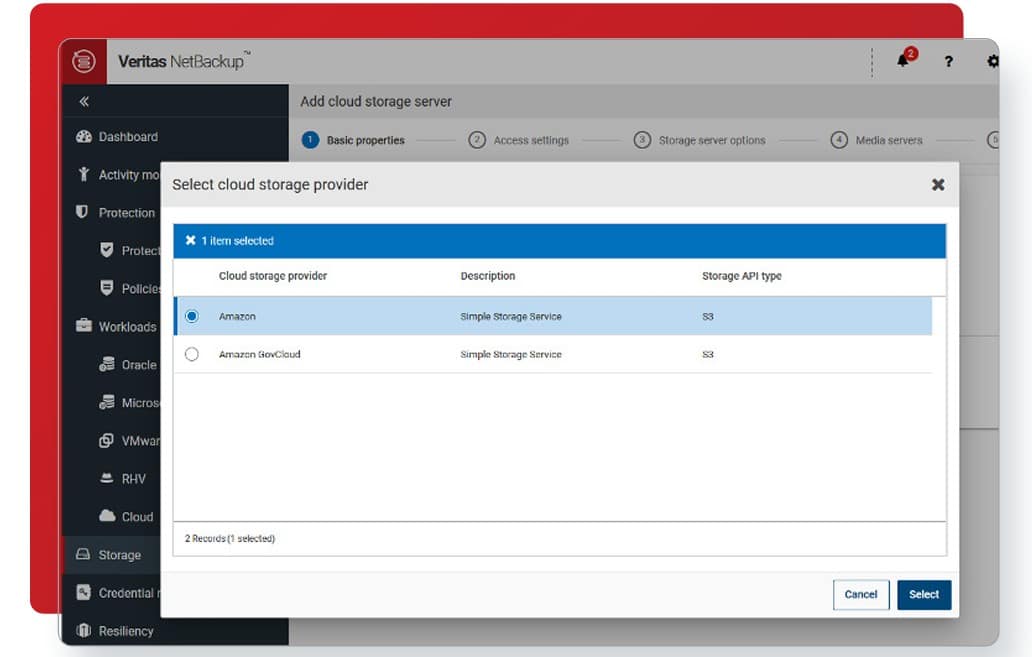The width and height of the screenshot is (1032, 657).
Task: Click the Oracle database icon
Action: (107, 364)
